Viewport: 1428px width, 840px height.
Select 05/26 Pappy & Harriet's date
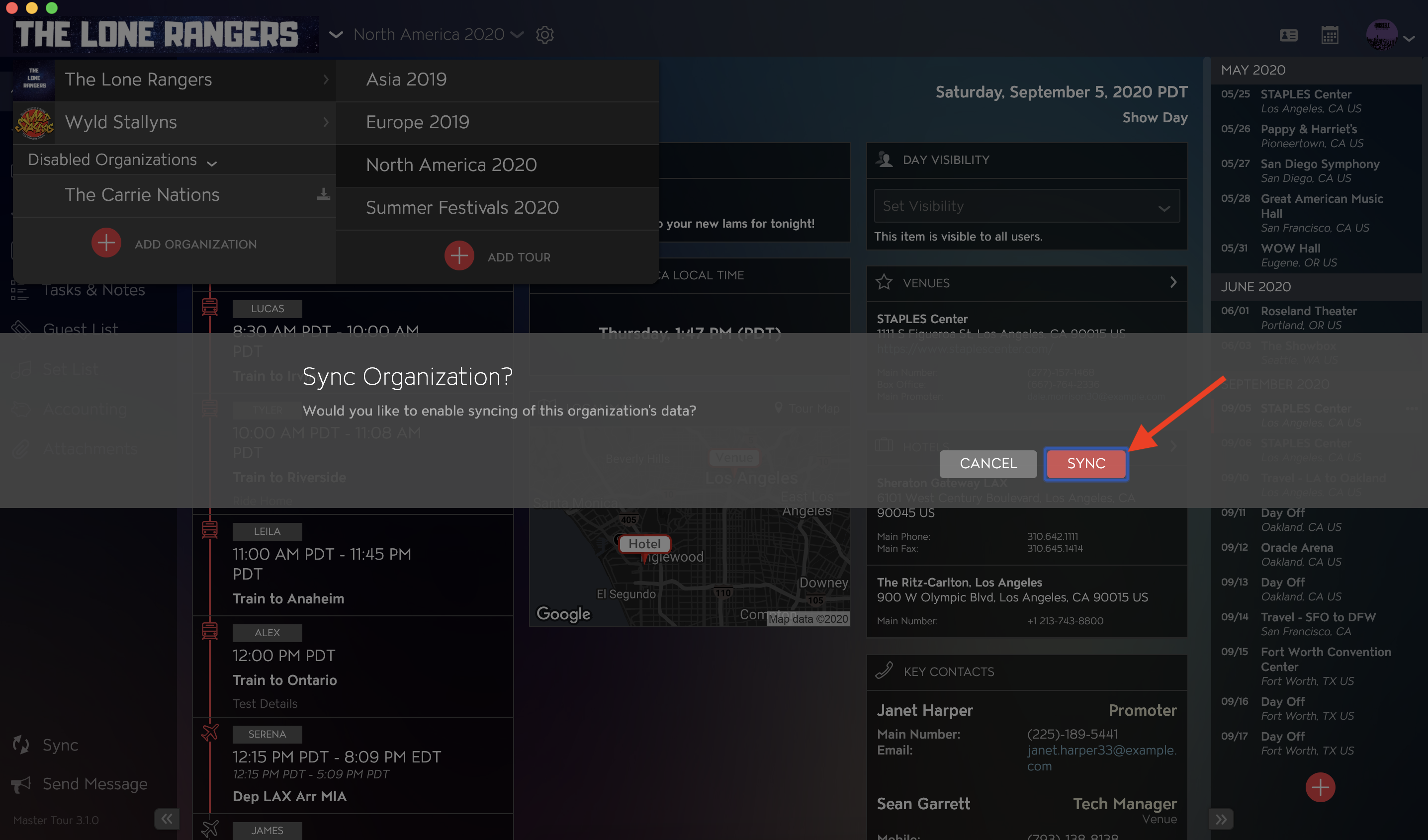(x=1316, y=136)
